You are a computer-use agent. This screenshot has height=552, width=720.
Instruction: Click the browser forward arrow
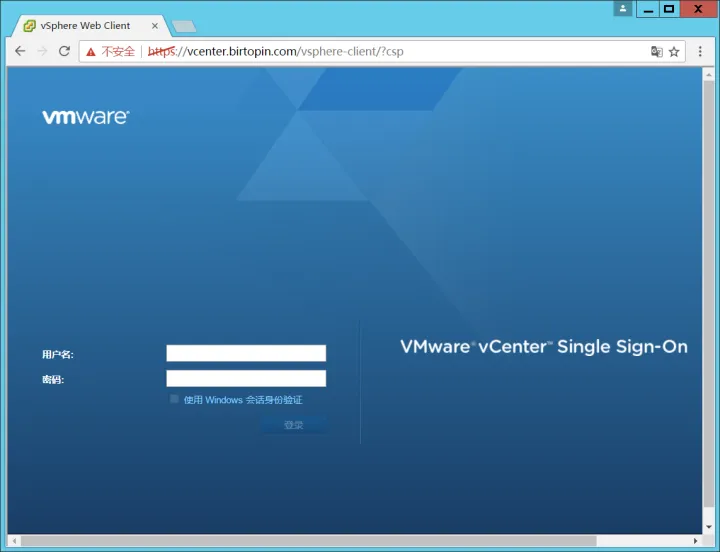tap(42, 51)
